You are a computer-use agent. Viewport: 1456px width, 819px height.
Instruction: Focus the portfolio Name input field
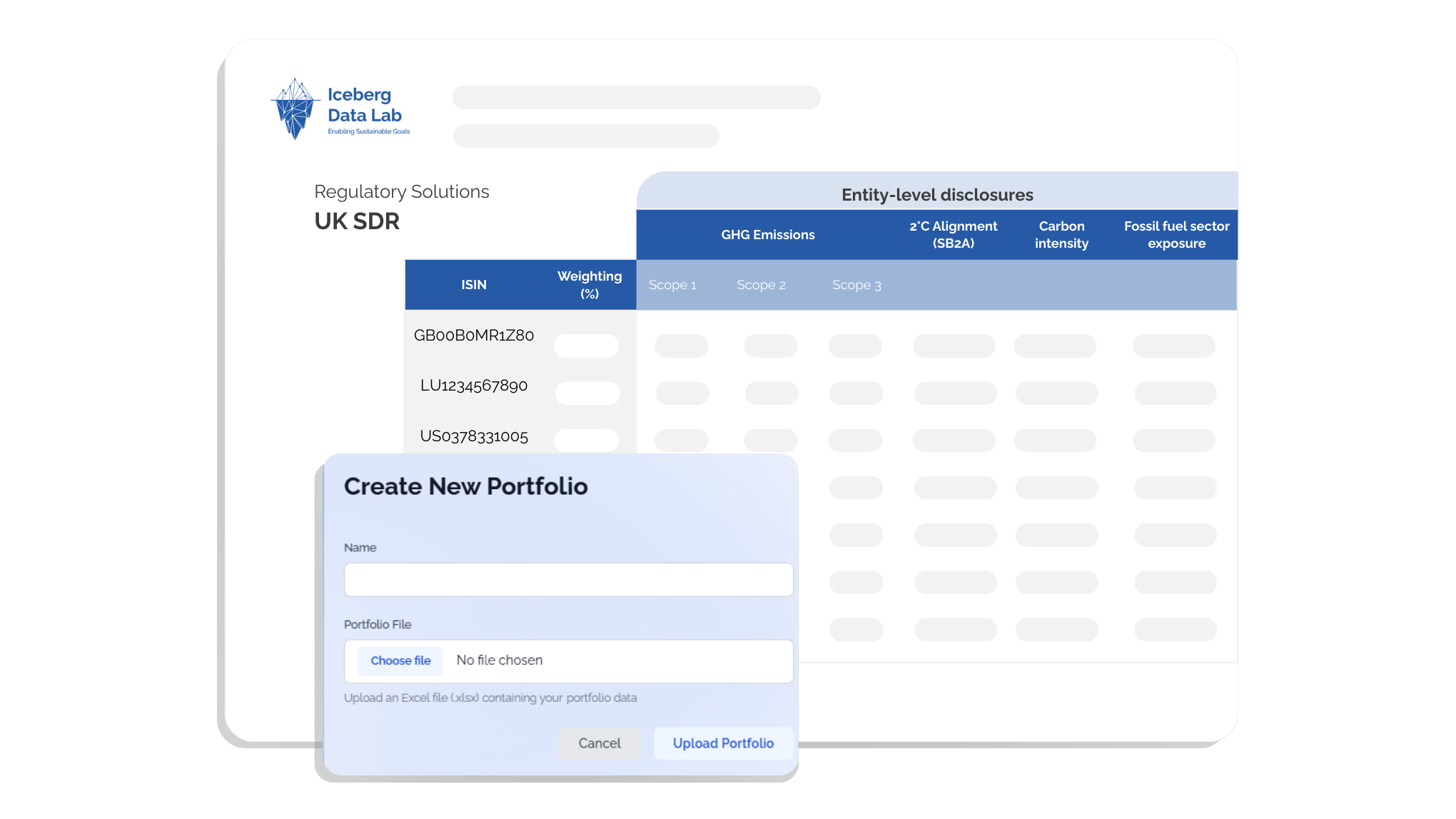[x=568, y=580]
